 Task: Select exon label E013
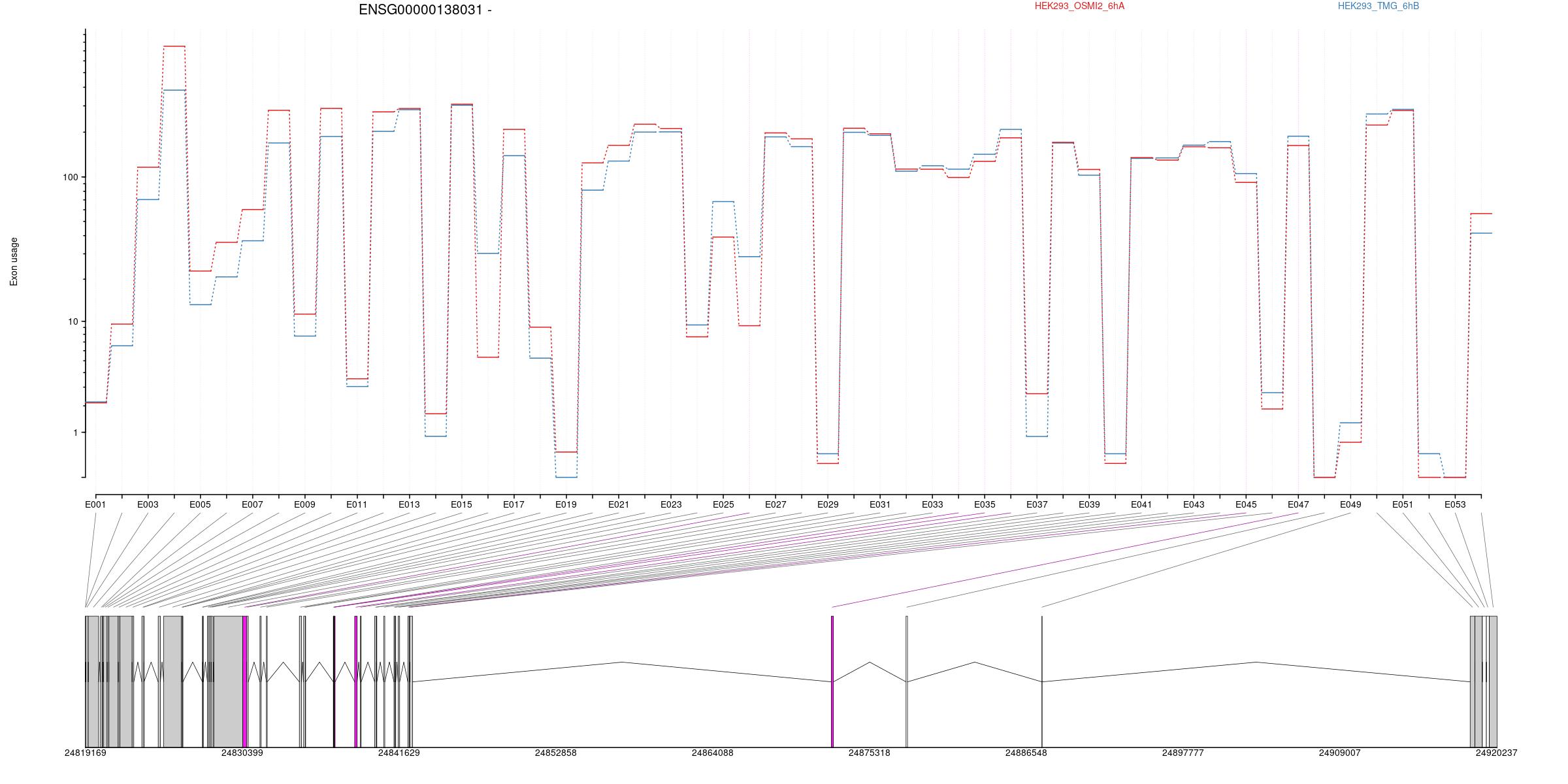pos(409,504)
